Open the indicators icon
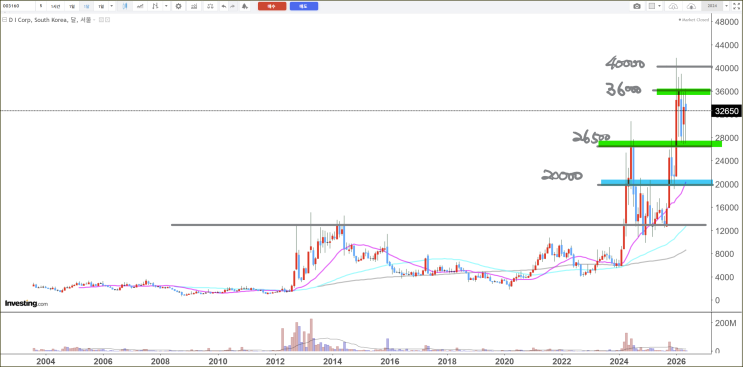This screenshot has height=367, width=743. coord(194,6)
